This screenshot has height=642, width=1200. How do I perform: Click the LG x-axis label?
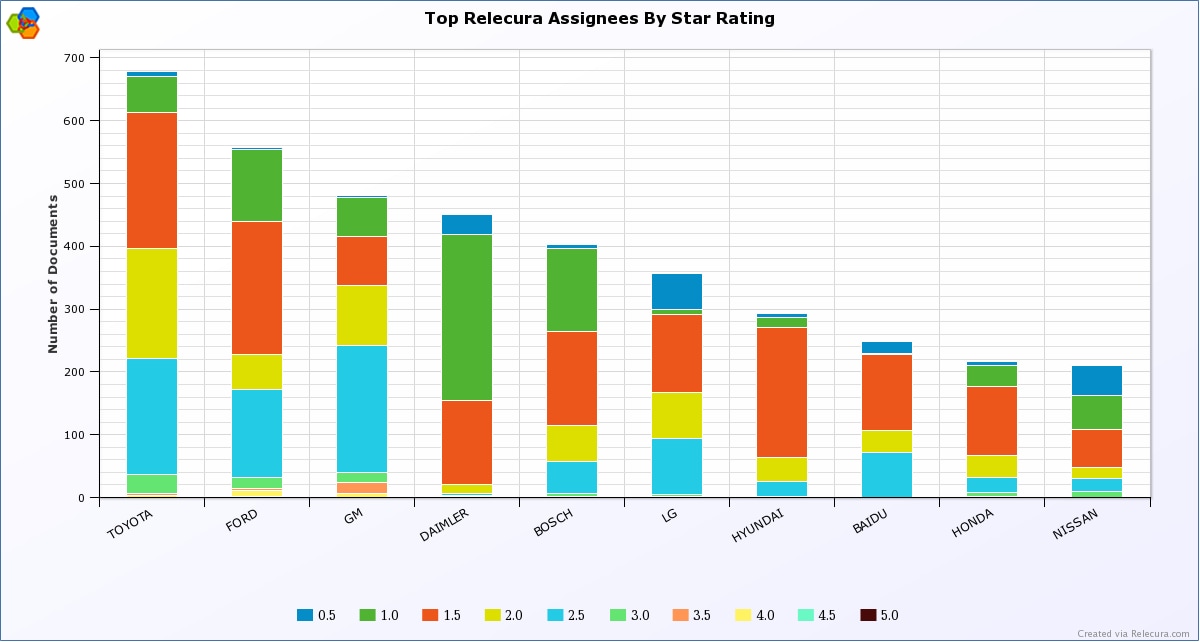click(668, 518)
